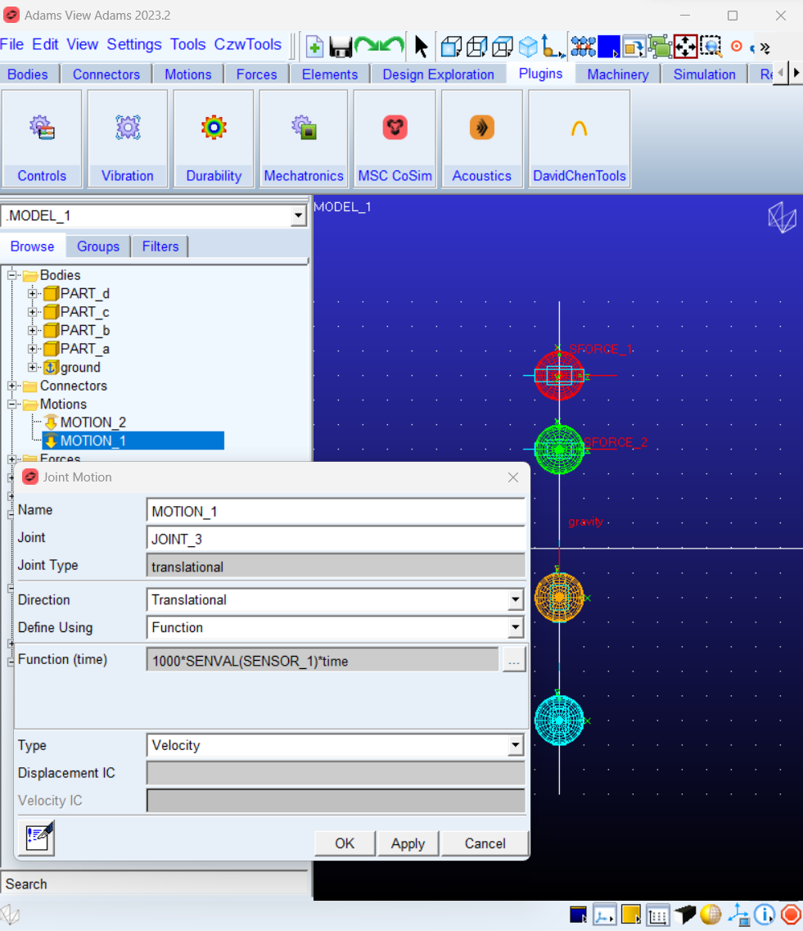The height and width of the screenshot is (931, 803).
Task: Open the Settings menu
Action: click(134, 45)
